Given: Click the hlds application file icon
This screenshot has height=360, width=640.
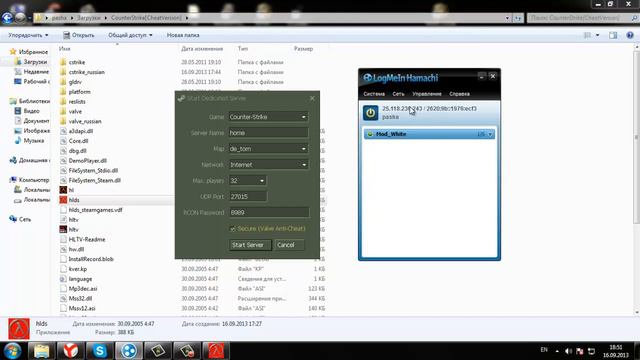Looking at the screenshot, I should (63, 200).
